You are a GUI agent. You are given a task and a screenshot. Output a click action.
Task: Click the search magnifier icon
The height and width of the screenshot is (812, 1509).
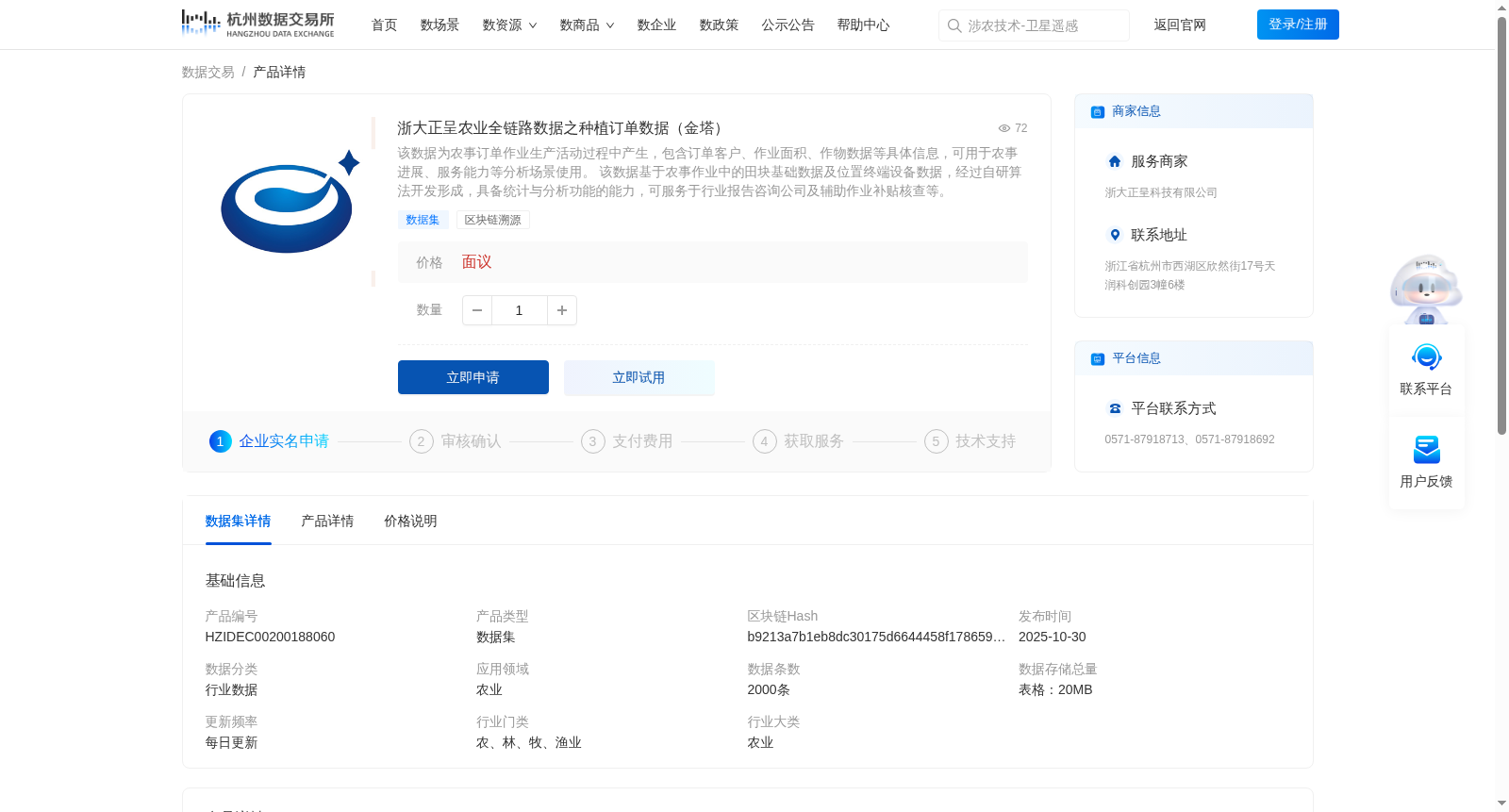pyautogui.click(x=954, y=25)
